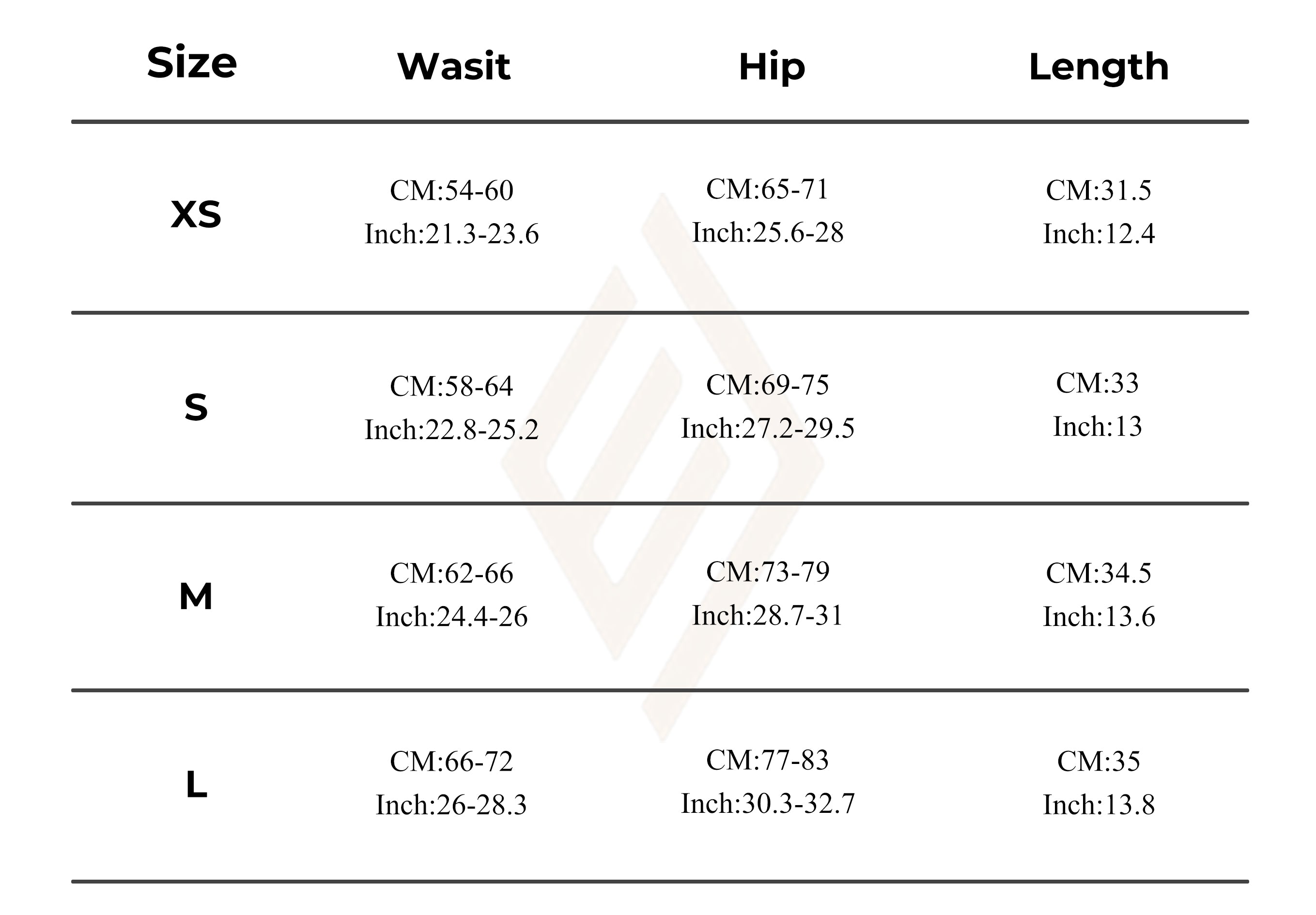This screenshot has height=915, width=1316.
Task: Select the L size row label
Action: (196, 784)
